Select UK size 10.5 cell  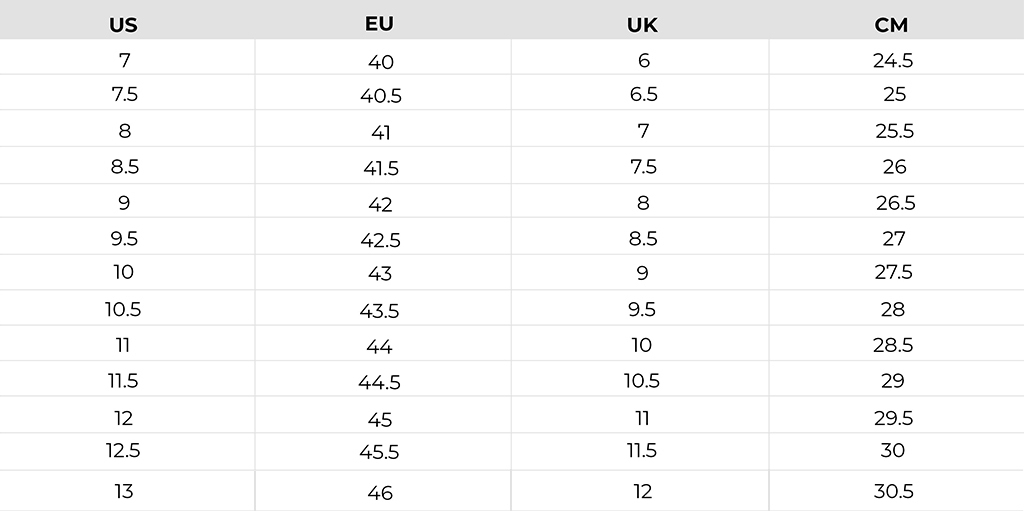click(x=642, y=380)
